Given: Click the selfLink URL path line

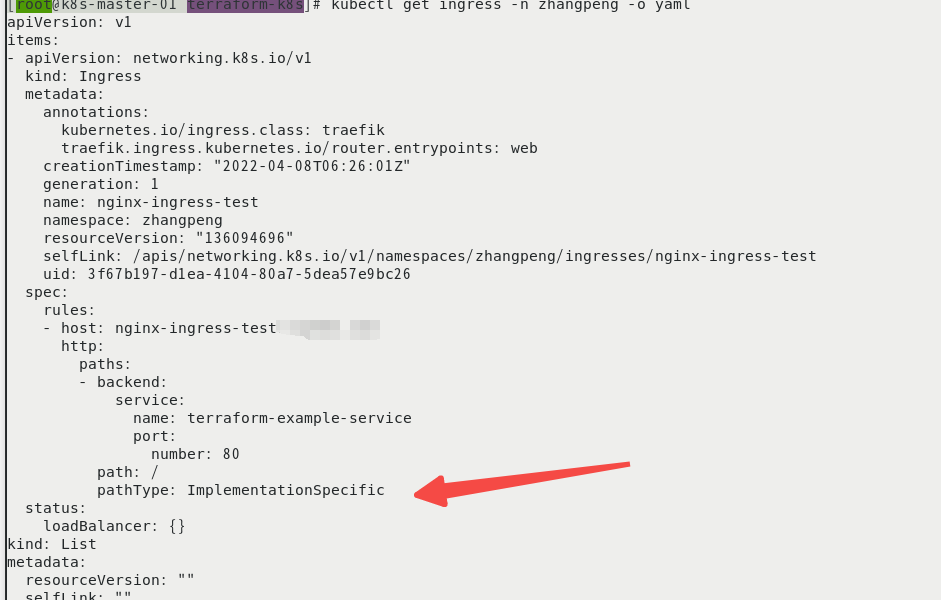Looking at the screenshot, I should tap(430, 256).
